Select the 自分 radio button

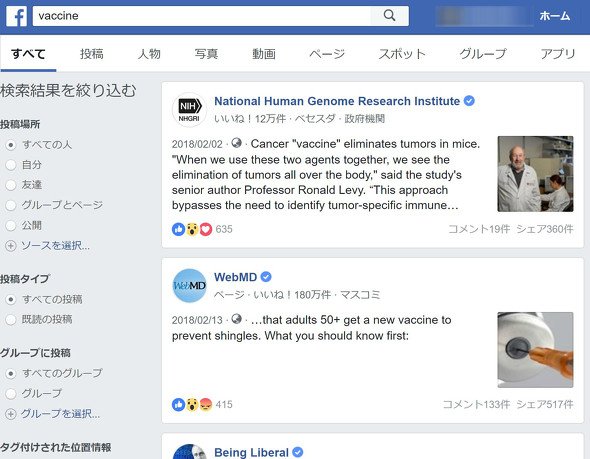coord(11,165)
